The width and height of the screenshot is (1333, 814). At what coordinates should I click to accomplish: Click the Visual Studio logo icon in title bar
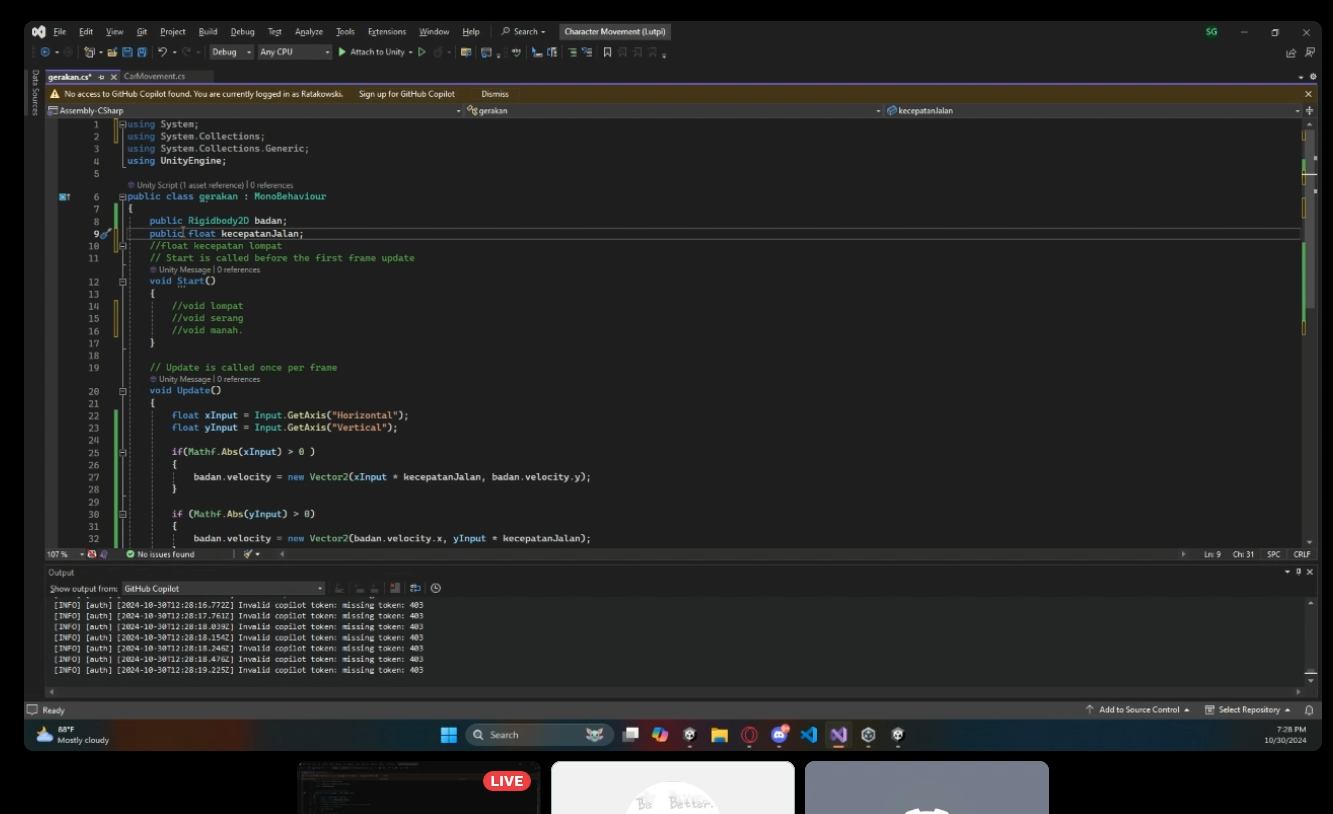[38, 32]
